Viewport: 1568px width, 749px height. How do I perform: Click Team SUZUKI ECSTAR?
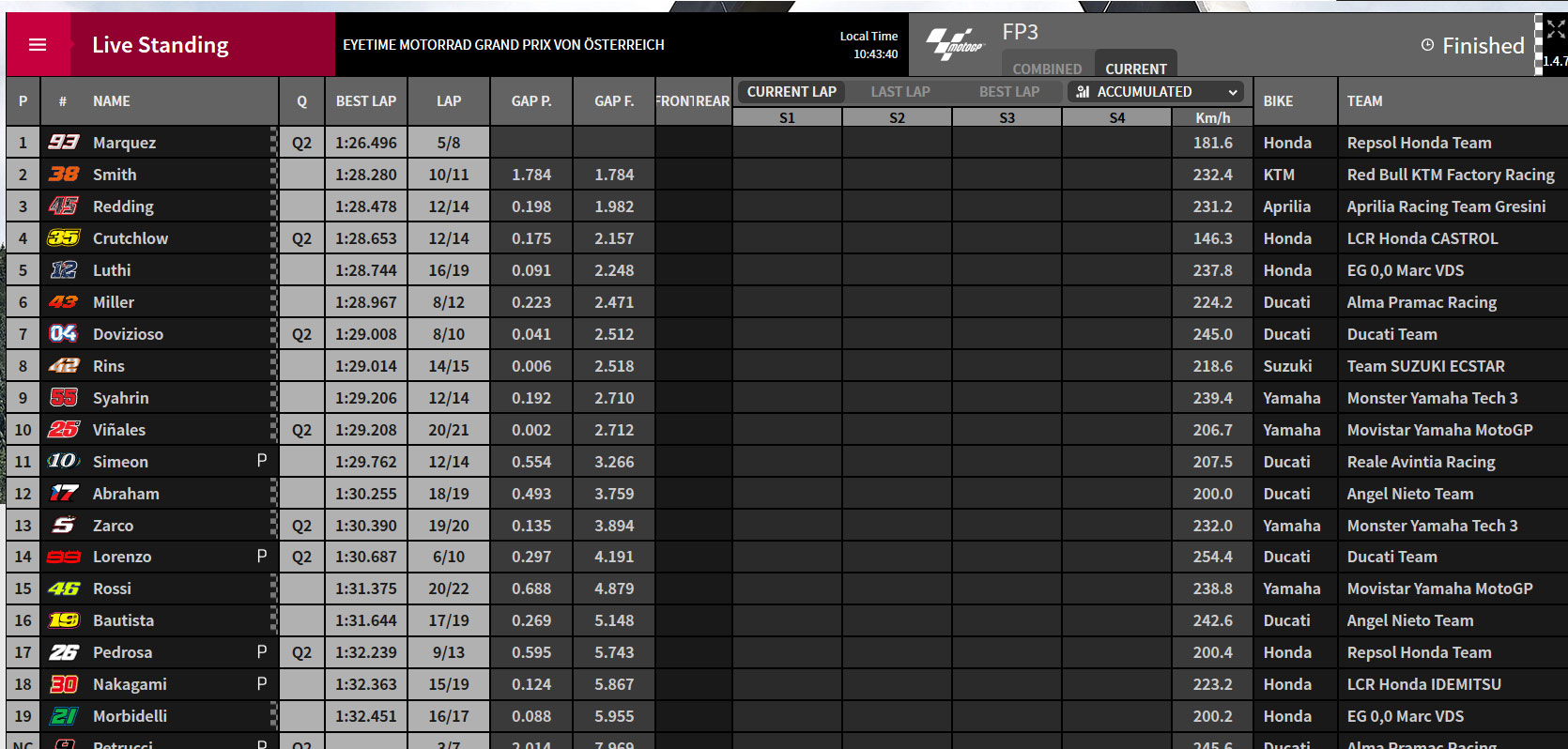click(x=1425, y=366)
